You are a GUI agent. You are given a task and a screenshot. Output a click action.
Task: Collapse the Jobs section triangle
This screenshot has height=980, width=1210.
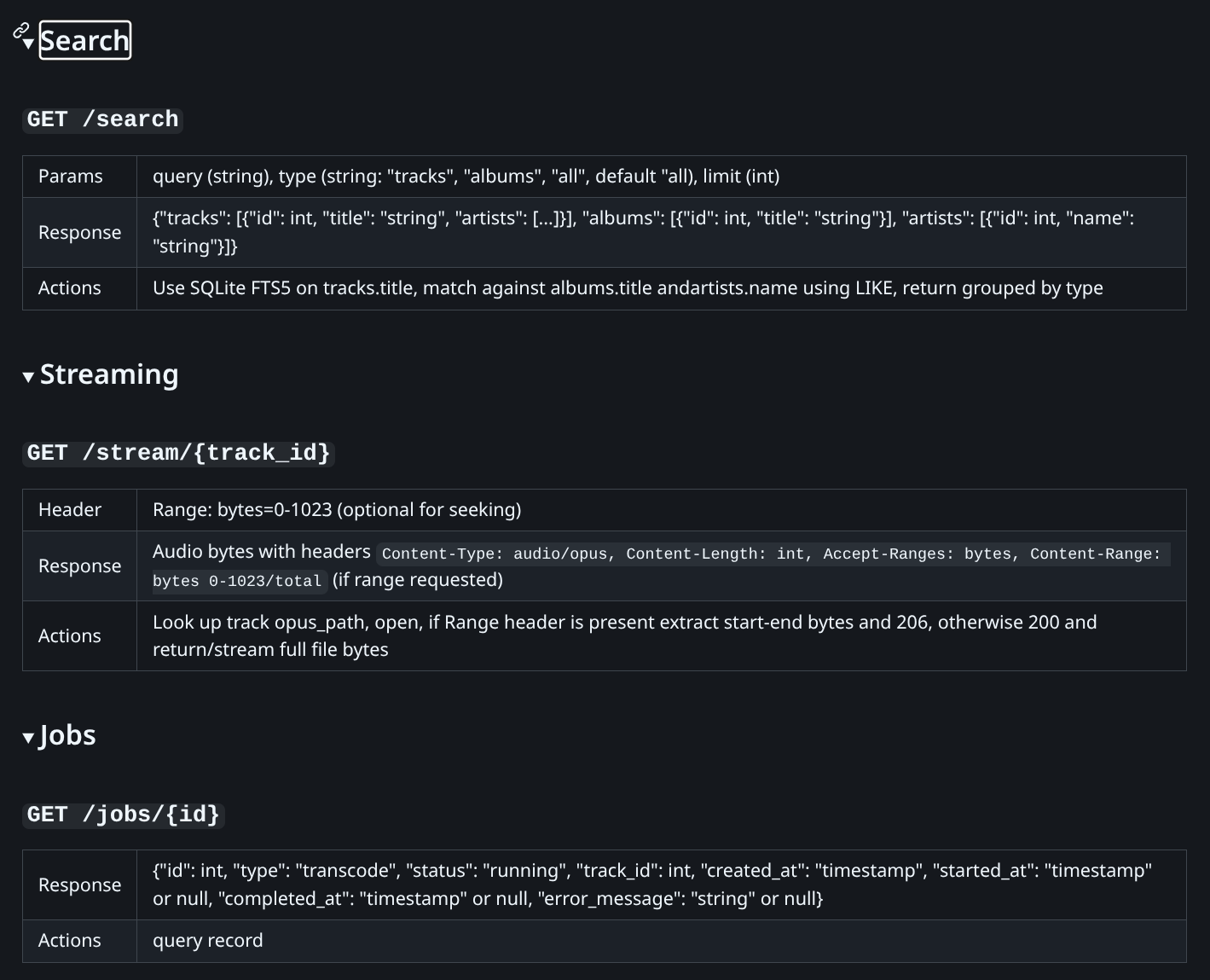[x=28, y=738]
